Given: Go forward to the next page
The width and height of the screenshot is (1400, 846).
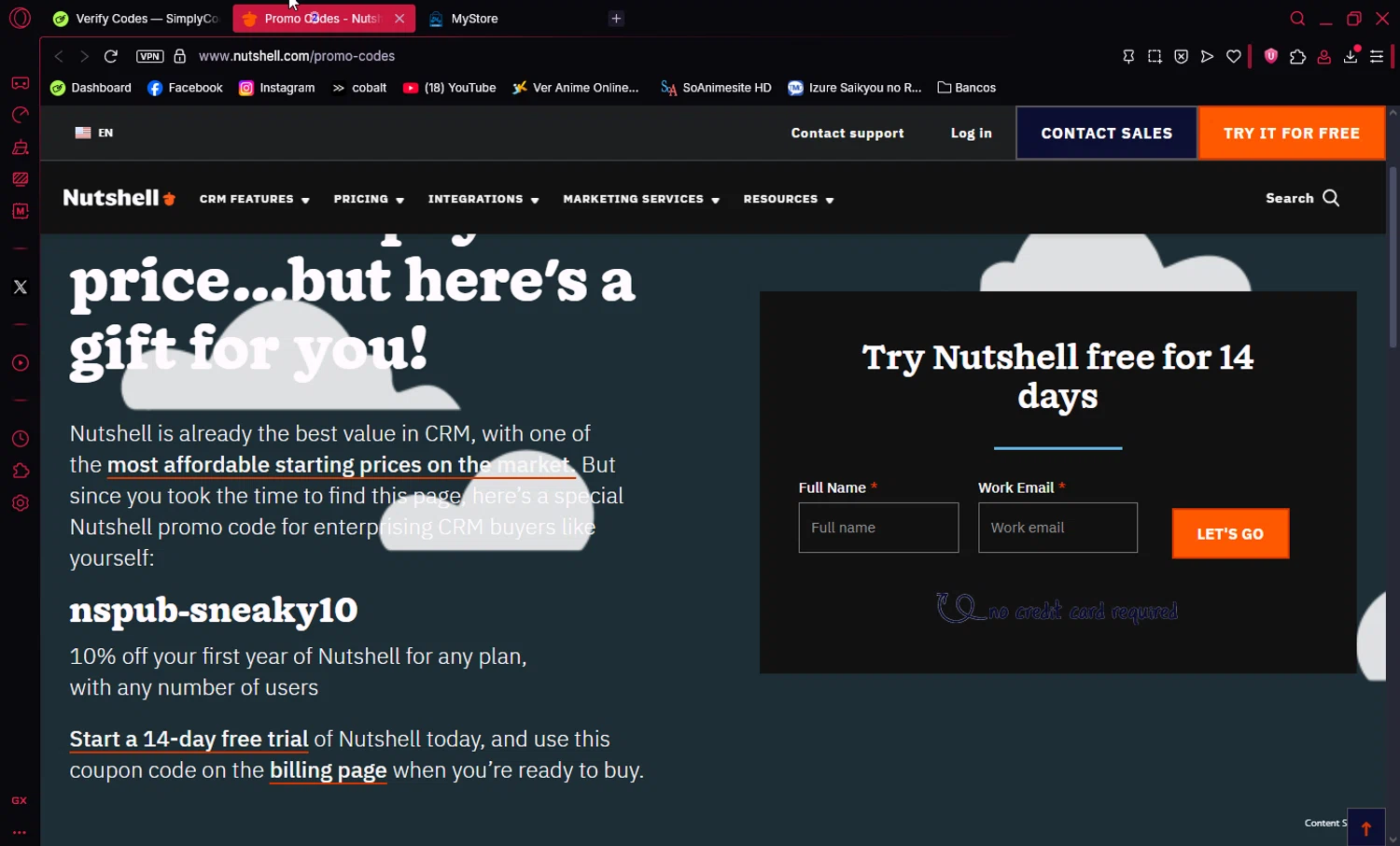Looking at the screenshot, I should [x=84, y=56].
